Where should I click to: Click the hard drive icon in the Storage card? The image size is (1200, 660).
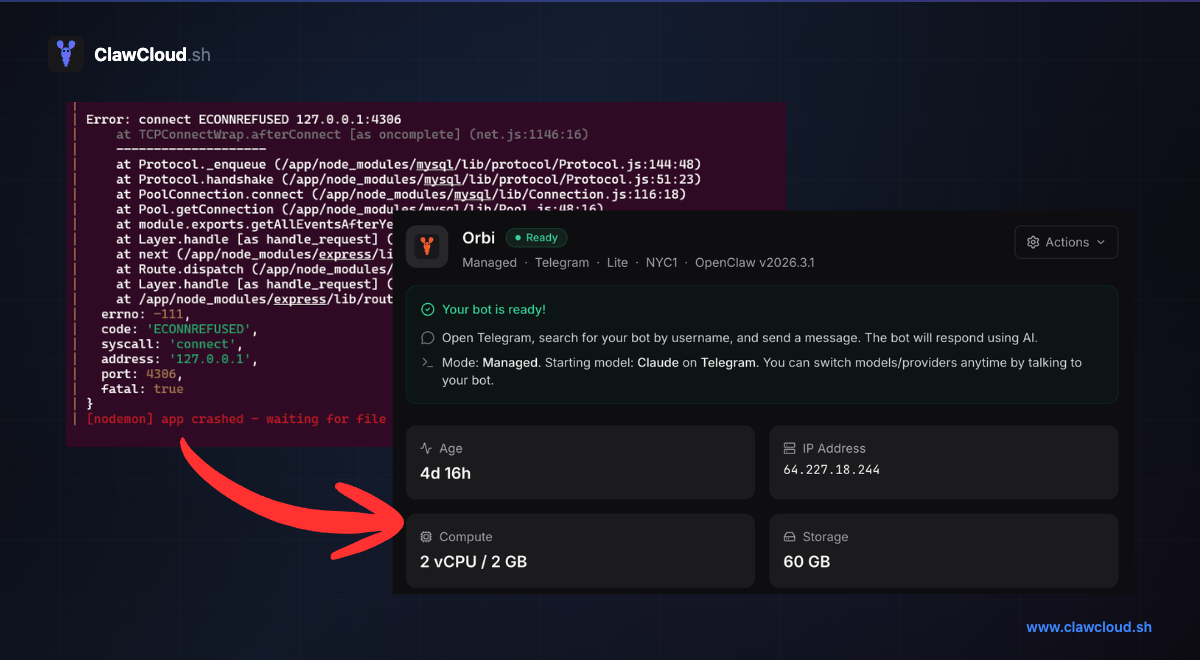coord(789,536)
